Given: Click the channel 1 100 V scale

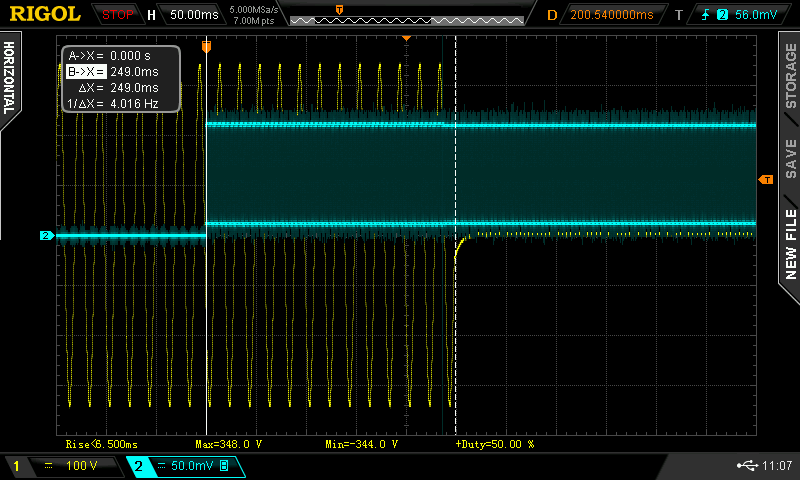Looking at the screenshot, I should (82, 466).
